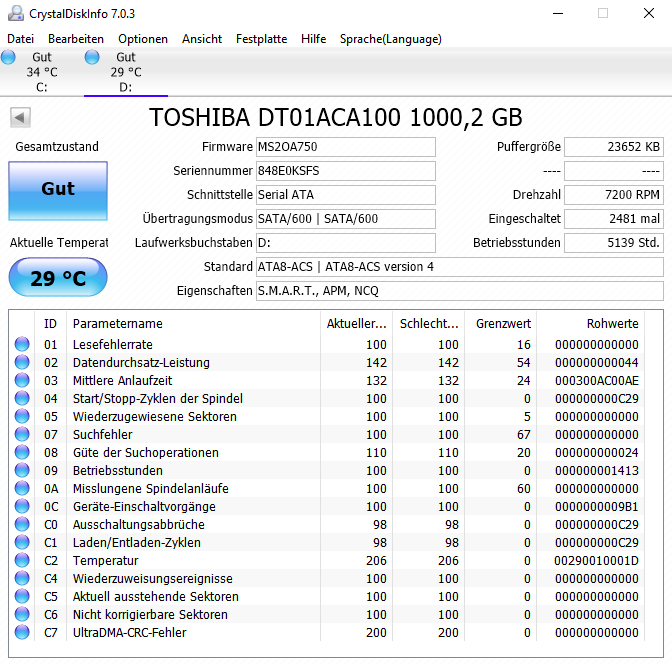Click status orb of Datendurchsatz-Leistung row

[22, 362]
